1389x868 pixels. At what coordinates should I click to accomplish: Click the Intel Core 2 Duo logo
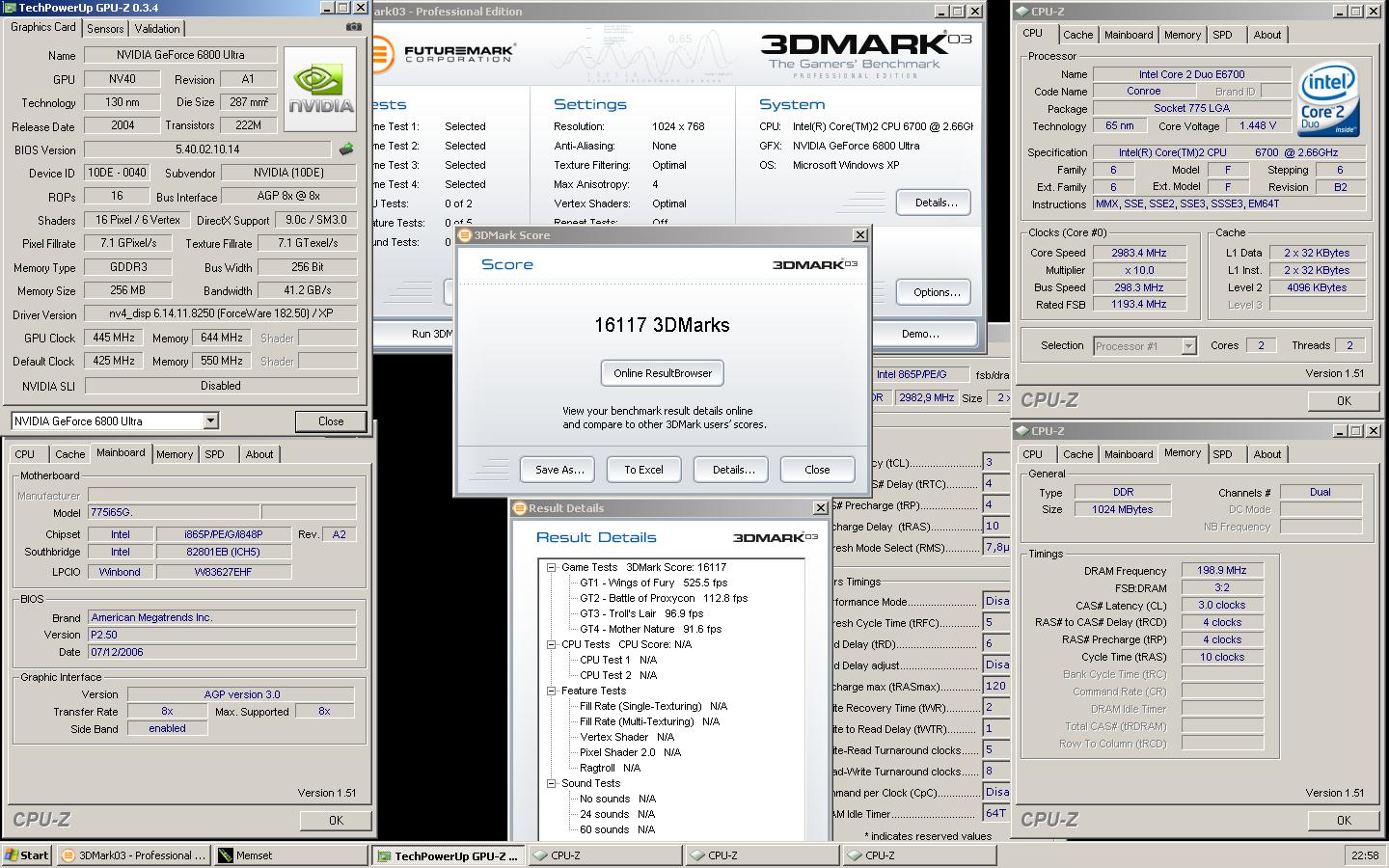tap(1328, 99)
